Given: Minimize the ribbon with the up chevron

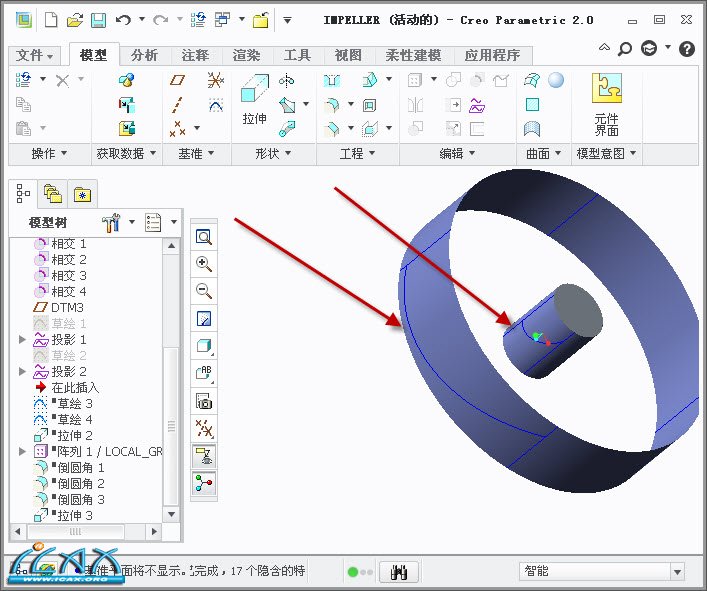Looking at the screenshot, I should pyautogui.click(x=604, y=47).
